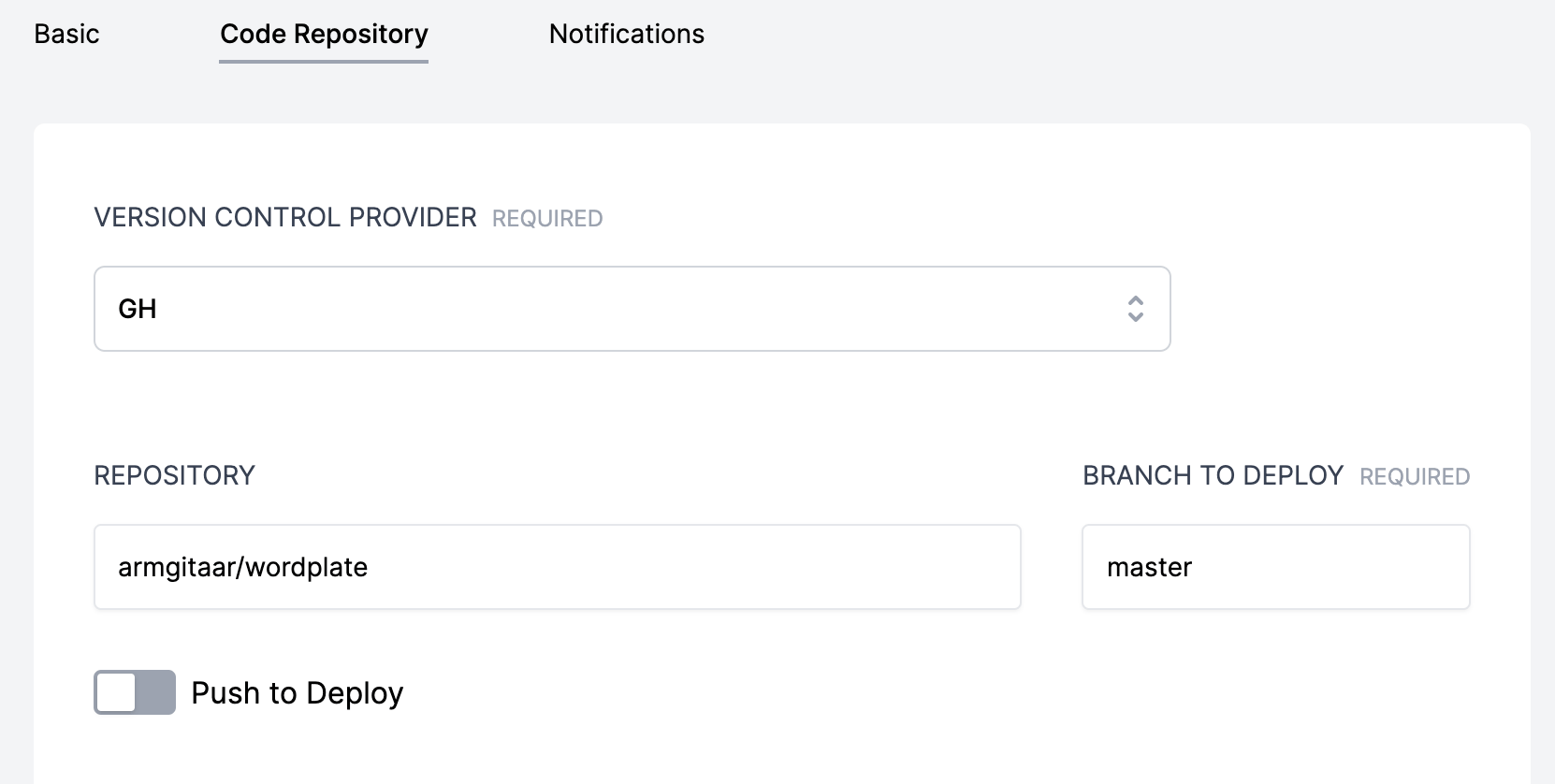Image resolution: width=1555 pixels, height=784 pixels.
Task: Enable the Push to Deploy switch
Action: click(x=135, y=692)
